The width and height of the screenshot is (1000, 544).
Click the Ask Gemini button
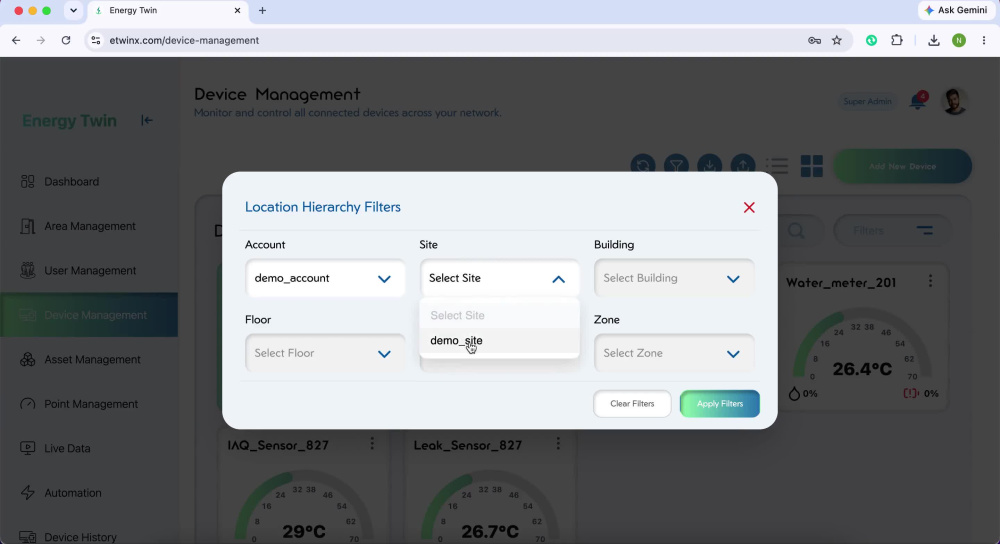pyautogui.click(x=956, y=10)
